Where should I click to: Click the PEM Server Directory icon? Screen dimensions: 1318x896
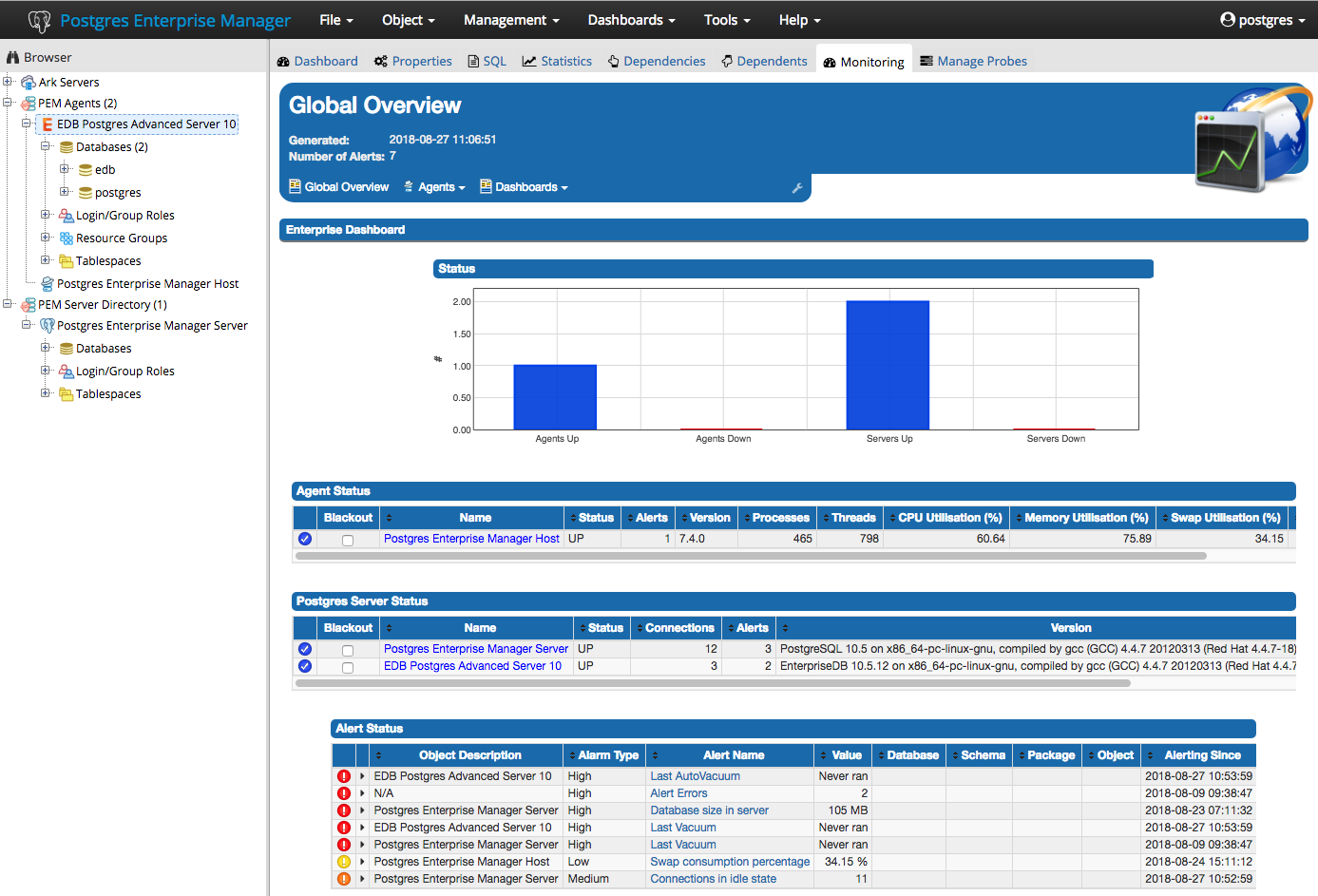pyautogui.click(x=29, y=305)
